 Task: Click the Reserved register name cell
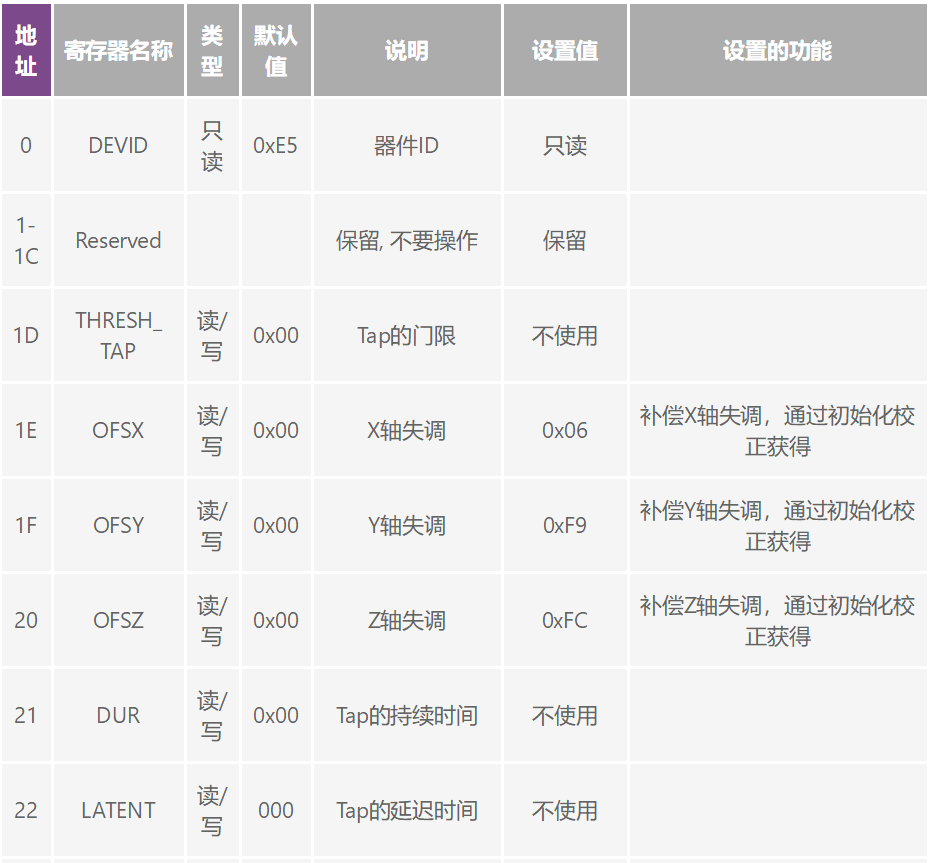pos(118,241)
